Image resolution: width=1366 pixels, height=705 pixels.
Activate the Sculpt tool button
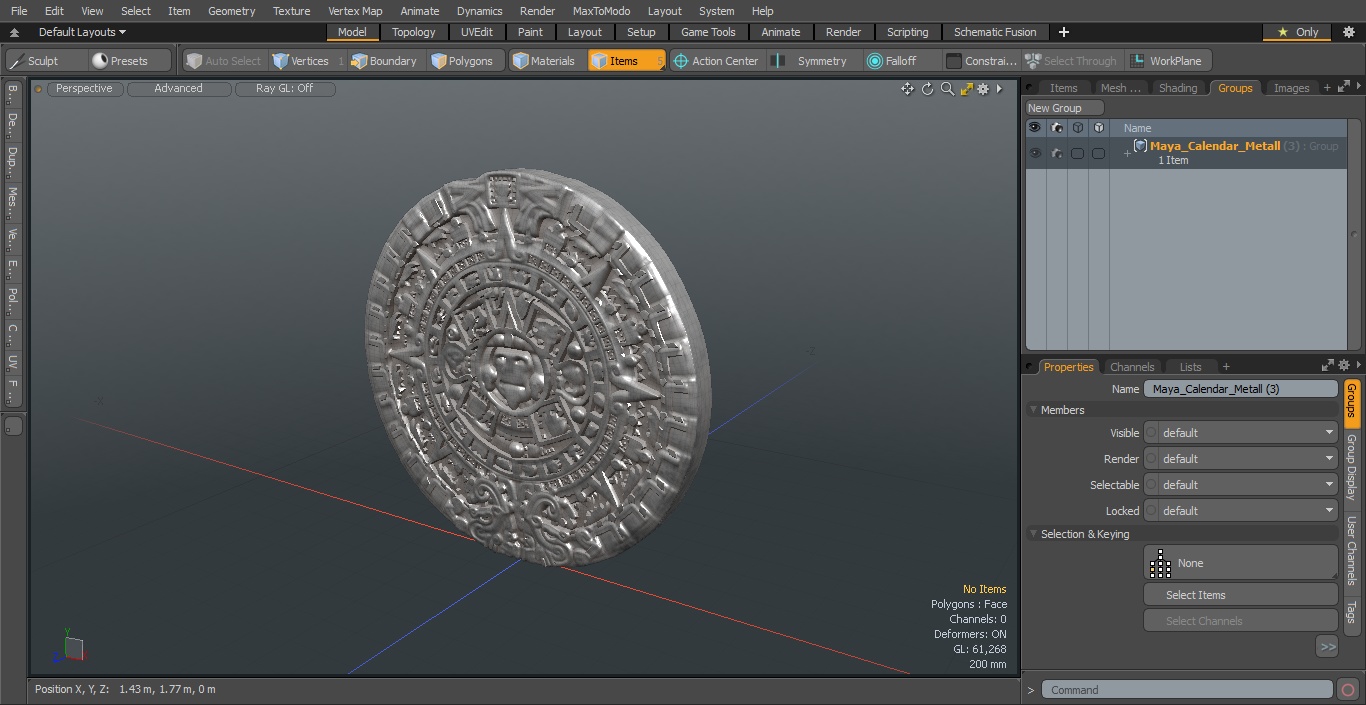click(x=46, y=61)
